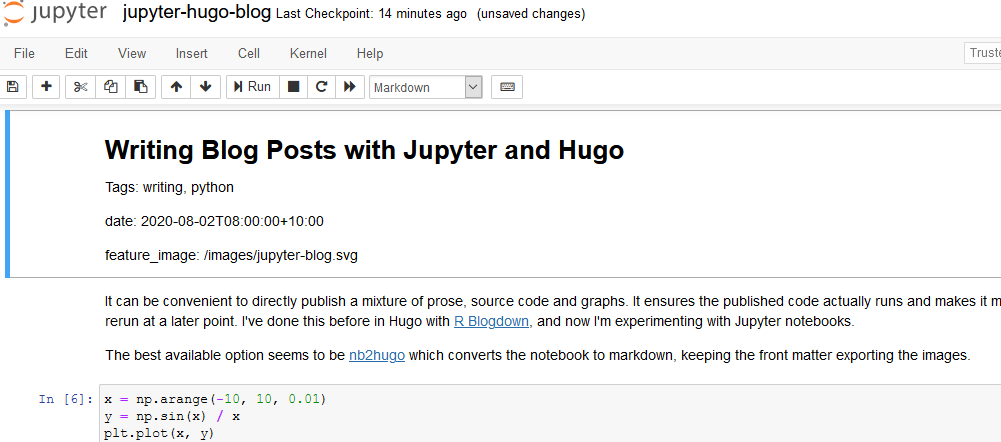Copy selected cells icon
This screenshot has width=1001, height=442.
click(x=111, y=87)
